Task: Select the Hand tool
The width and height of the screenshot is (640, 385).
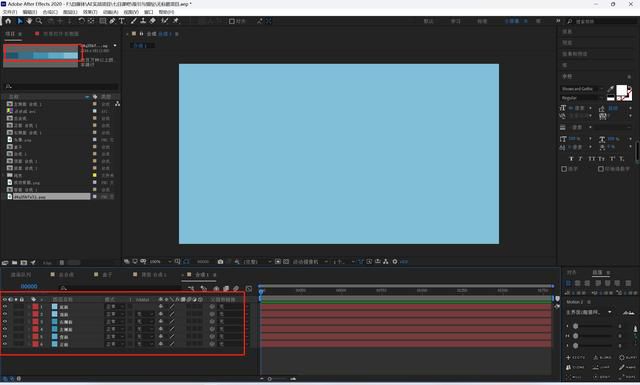Action: [29, 21]
